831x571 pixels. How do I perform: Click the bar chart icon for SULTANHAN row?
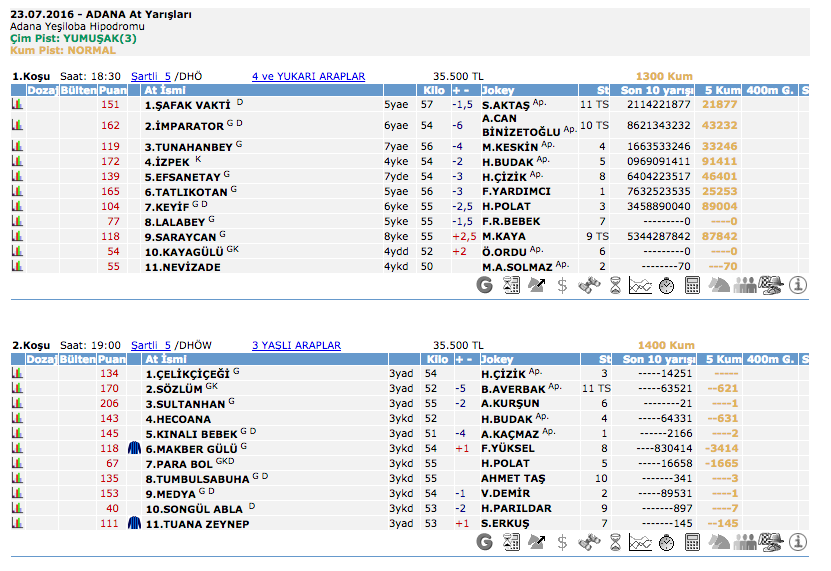point(17,404)
